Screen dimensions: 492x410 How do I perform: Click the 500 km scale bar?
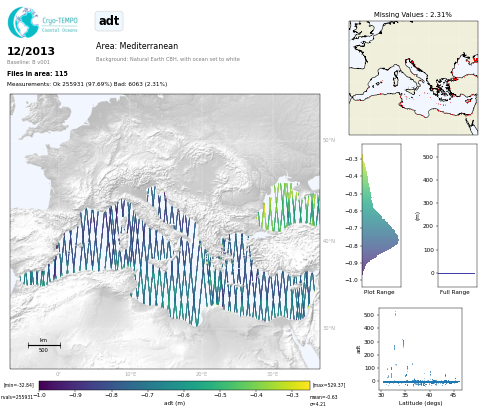click(44, 345)
